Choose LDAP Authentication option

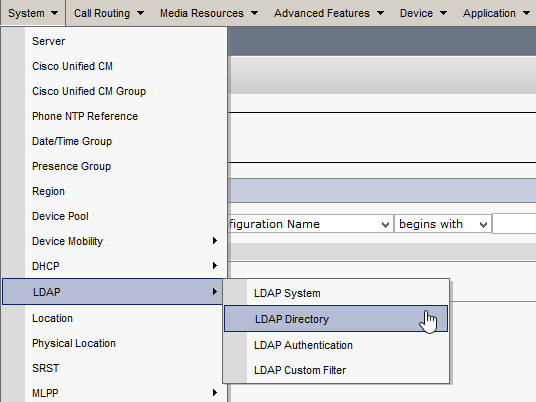[336, 345]
